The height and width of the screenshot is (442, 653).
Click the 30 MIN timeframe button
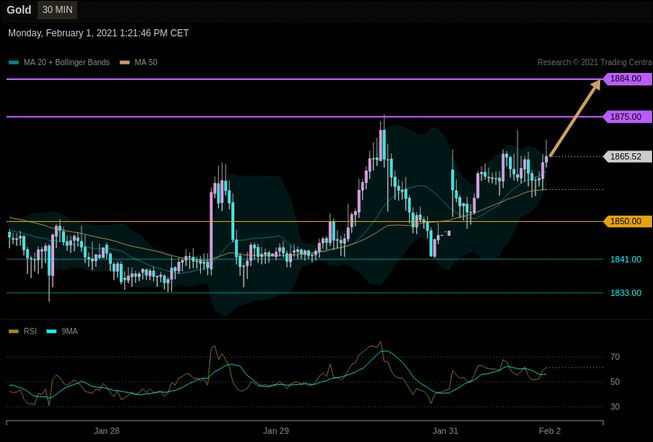pyautogui.click(x=57, y=10)
